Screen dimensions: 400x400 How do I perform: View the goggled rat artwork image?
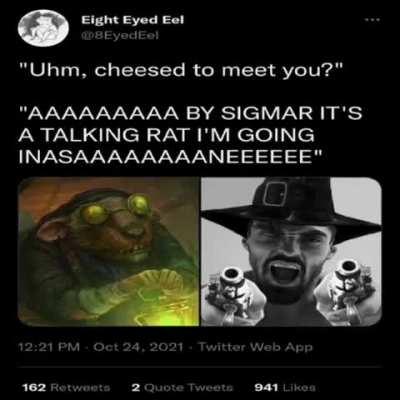[x=109, y=251]
